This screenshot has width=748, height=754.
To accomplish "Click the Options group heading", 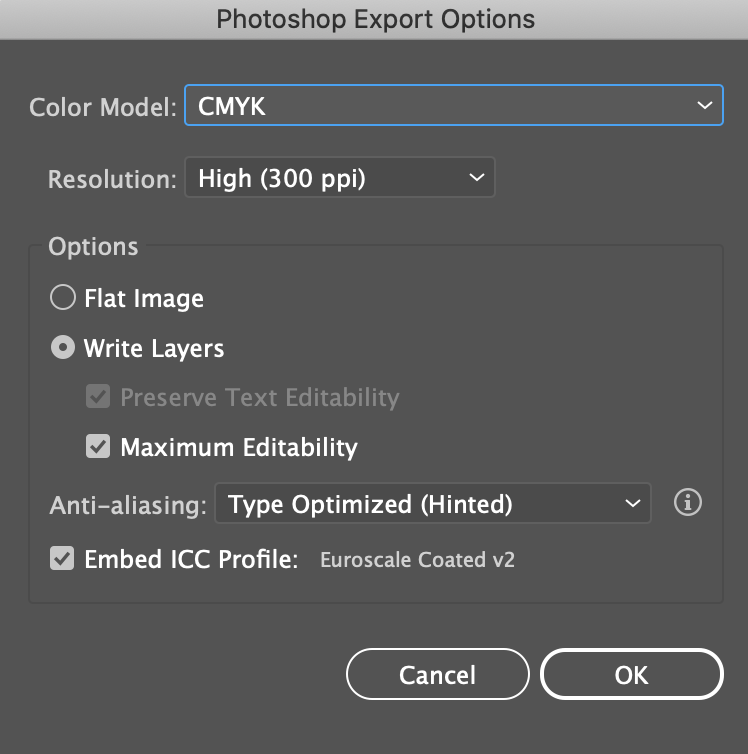I will (x=93, y=247).
